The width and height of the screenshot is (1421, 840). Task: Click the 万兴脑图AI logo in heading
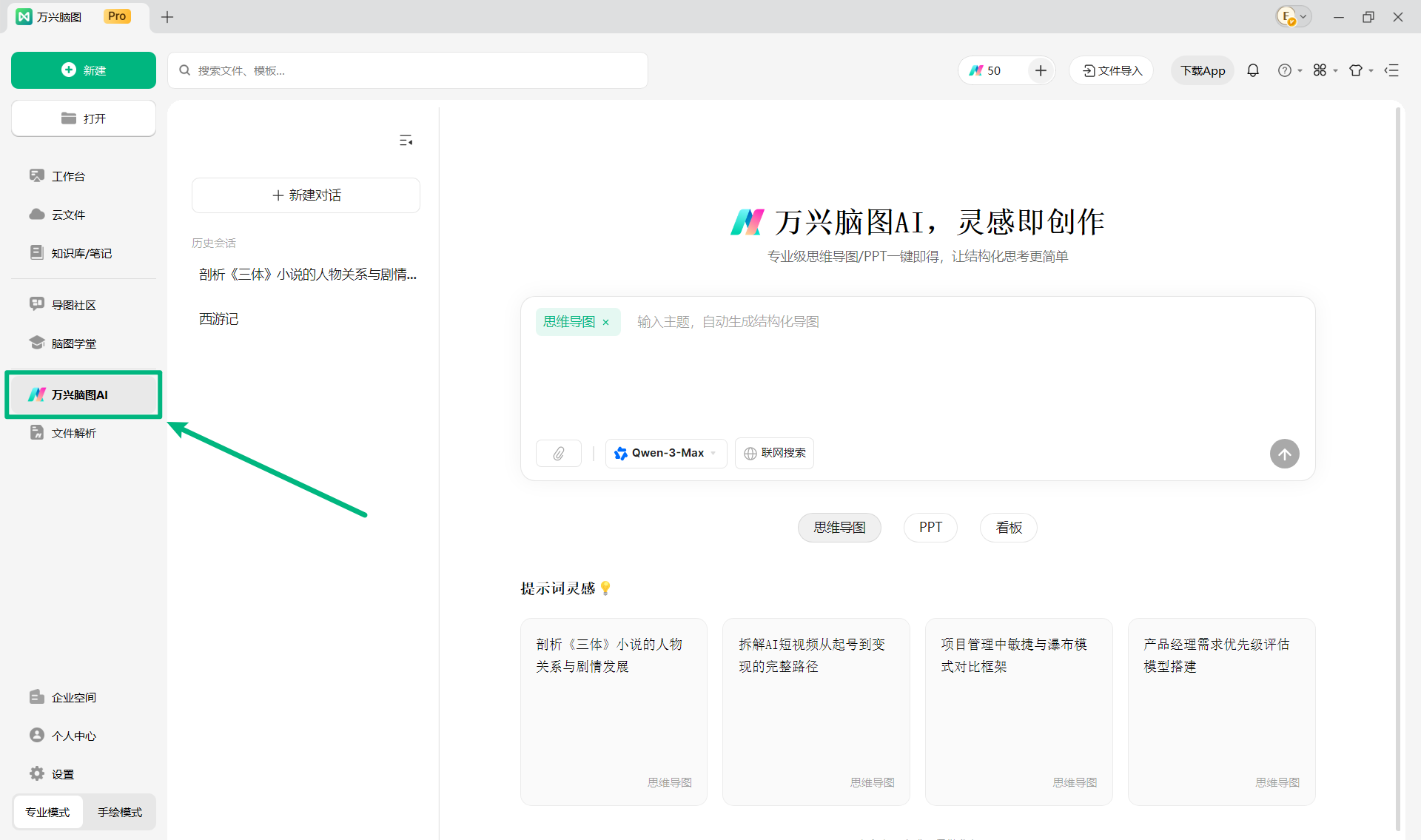(x=746, y=222)
